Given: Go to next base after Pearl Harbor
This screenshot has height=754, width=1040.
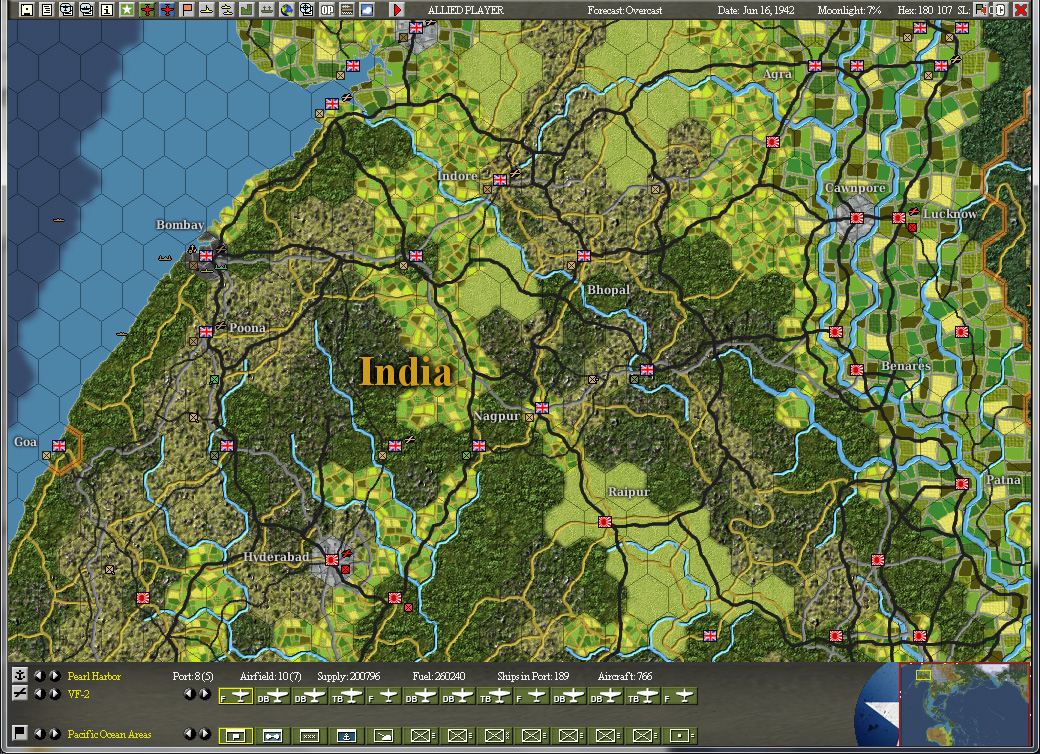Looking at the screenshot, I should 55,675.
